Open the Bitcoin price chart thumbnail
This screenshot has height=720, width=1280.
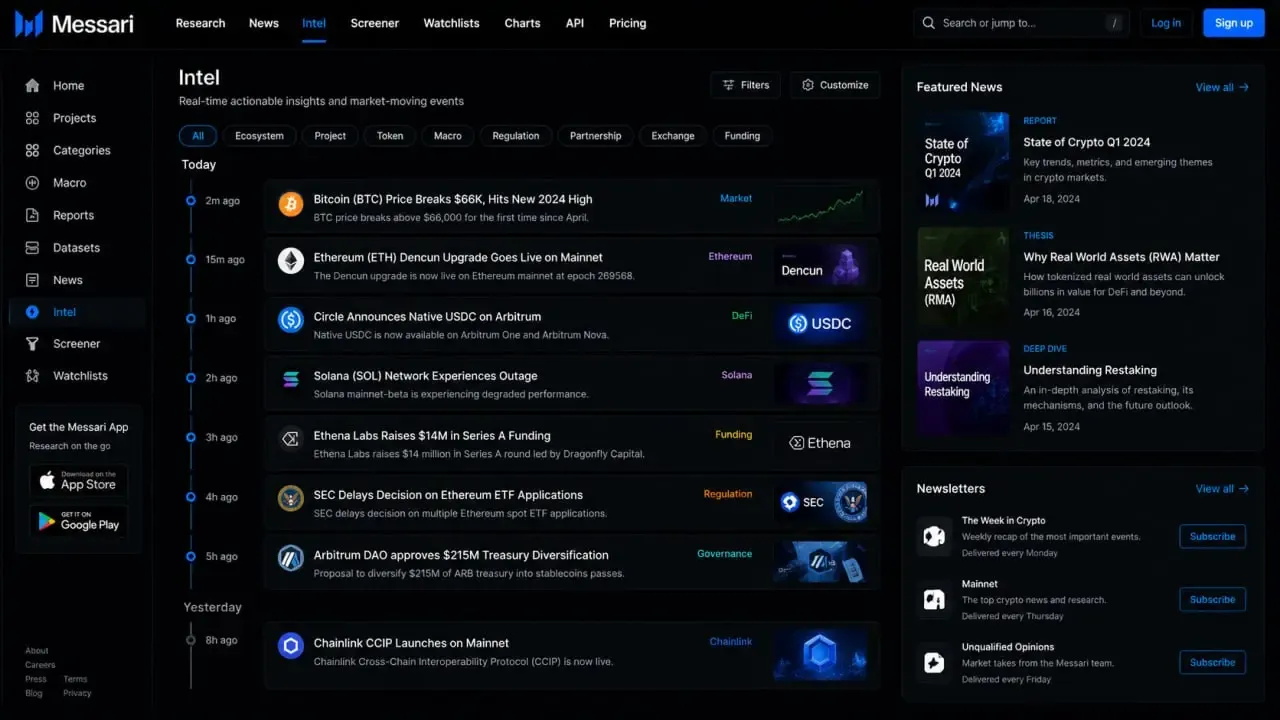820,207
